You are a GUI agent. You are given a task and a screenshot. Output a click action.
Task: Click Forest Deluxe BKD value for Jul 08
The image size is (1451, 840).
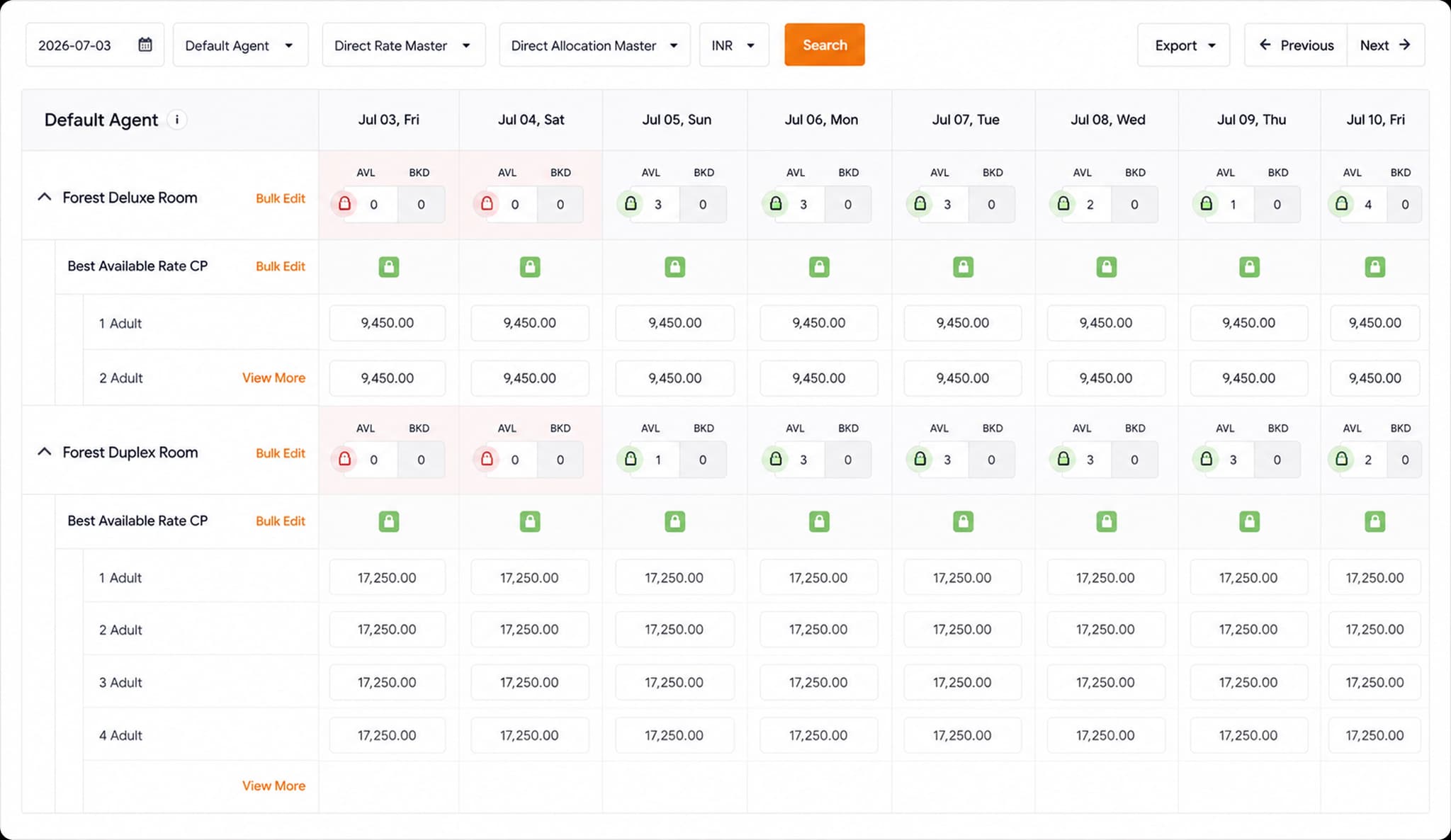1134,205
